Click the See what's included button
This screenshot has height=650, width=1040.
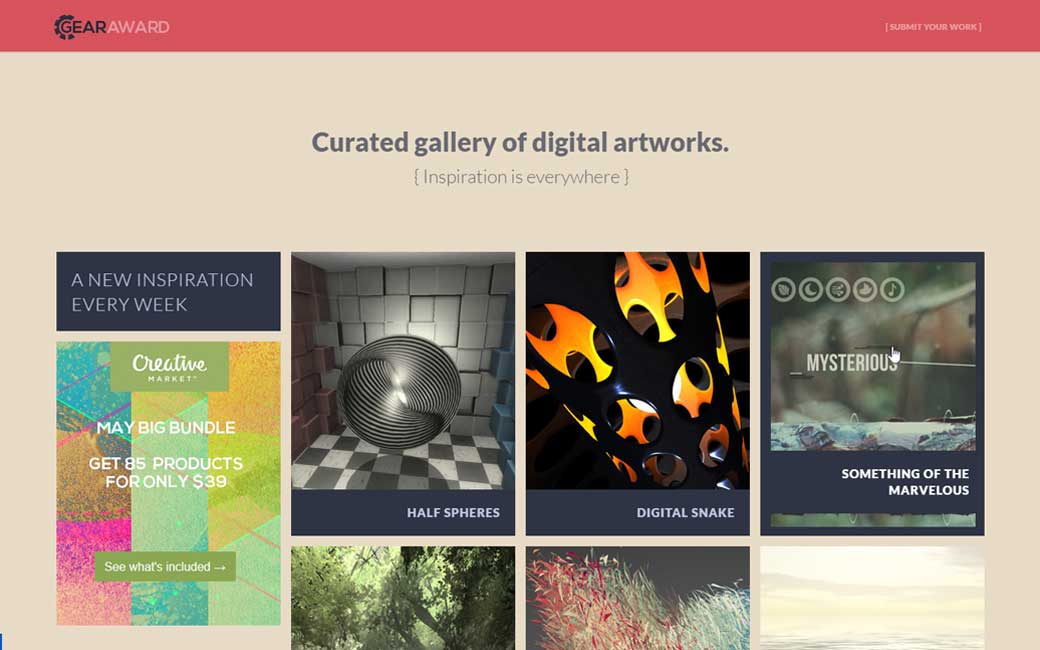pos(165,567)
